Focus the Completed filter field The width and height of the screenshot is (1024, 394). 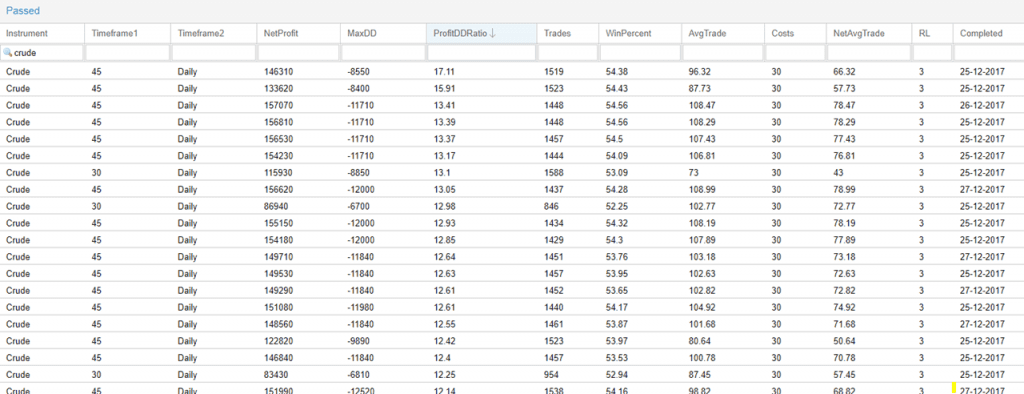988,53
